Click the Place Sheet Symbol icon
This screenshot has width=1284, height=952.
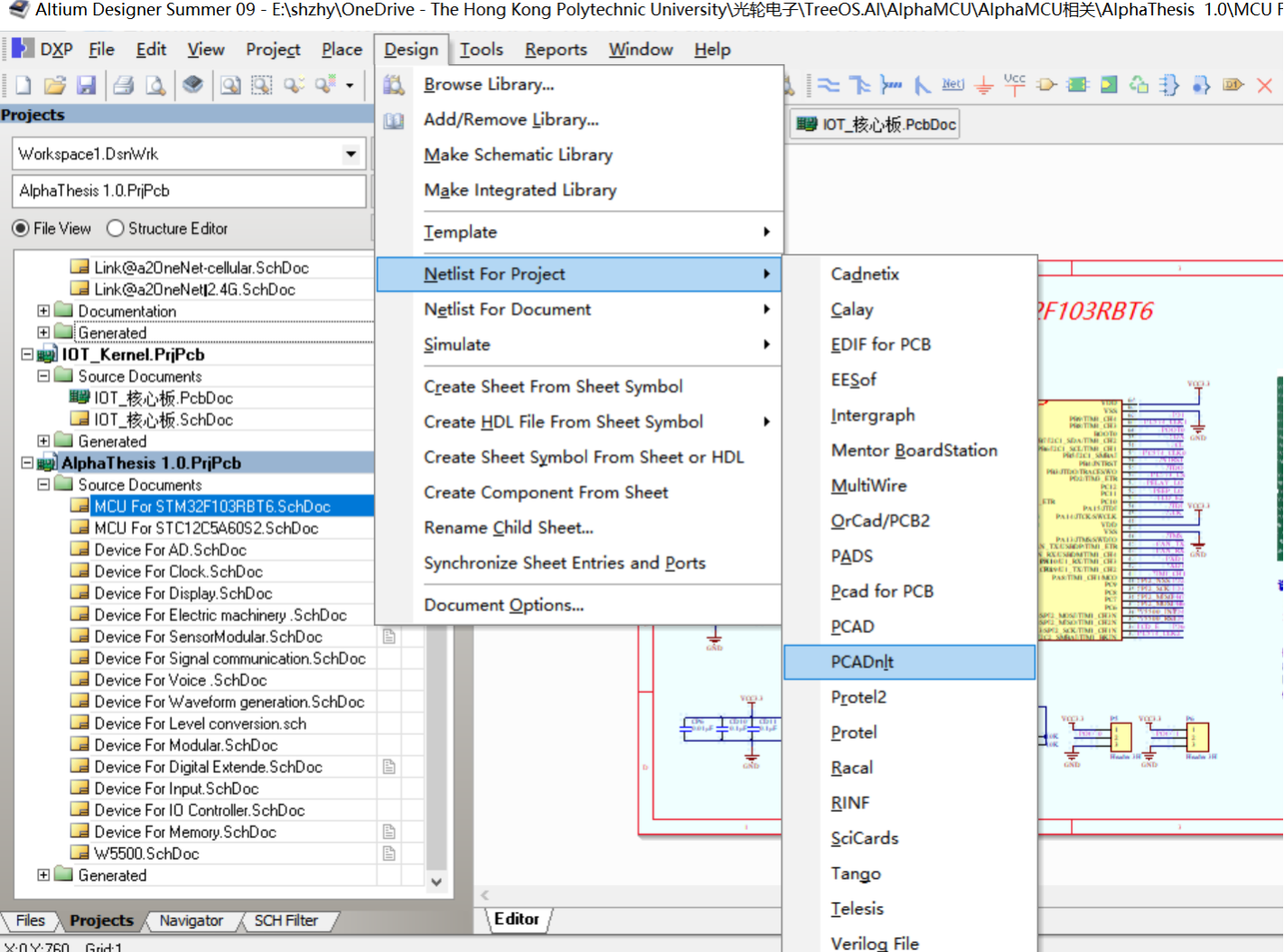[1078, 85]
